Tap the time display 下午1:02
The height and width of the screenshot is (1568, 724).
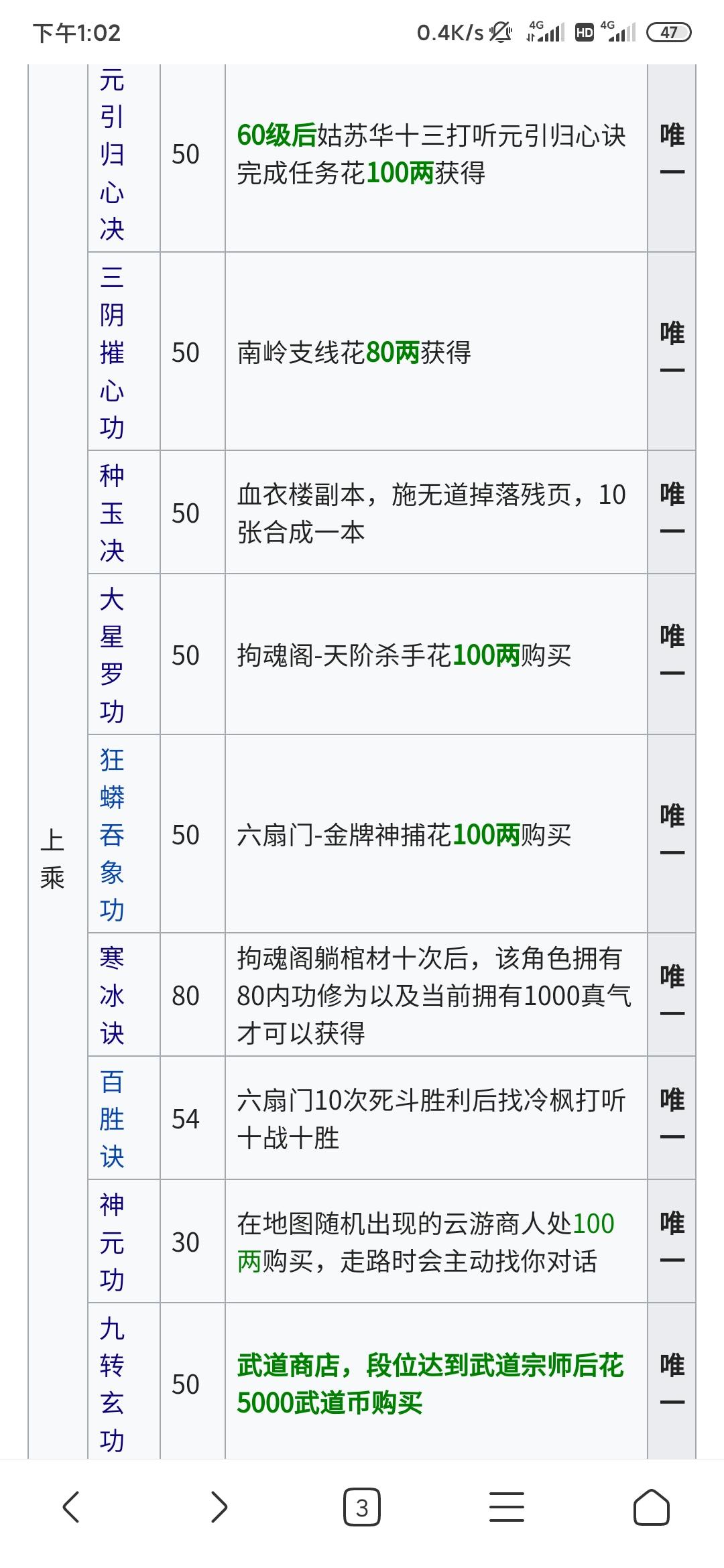click(76, 33)
